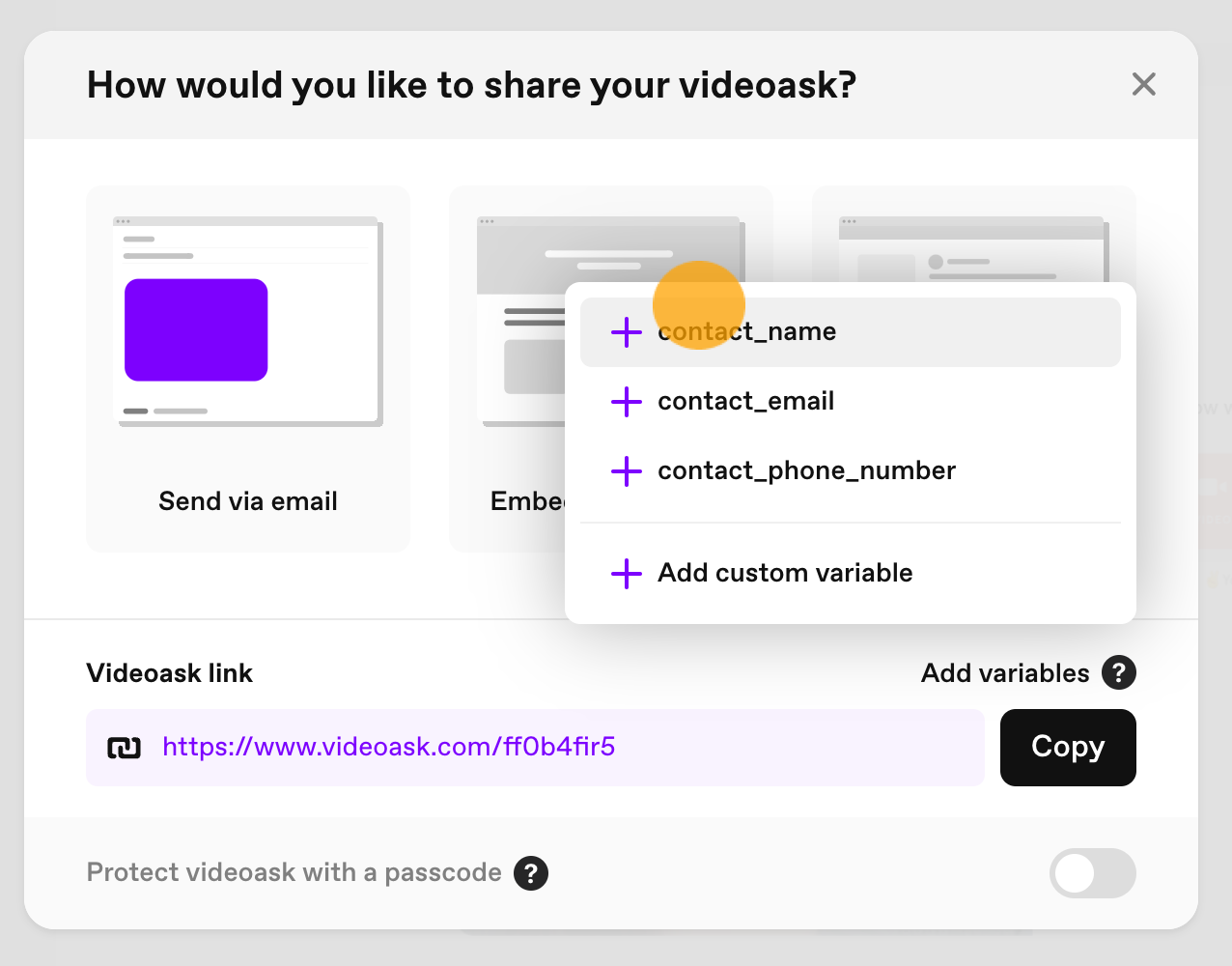Viewport: 1232px width, 966px height.
Task: Open the Send via email option
Action: 248,368
